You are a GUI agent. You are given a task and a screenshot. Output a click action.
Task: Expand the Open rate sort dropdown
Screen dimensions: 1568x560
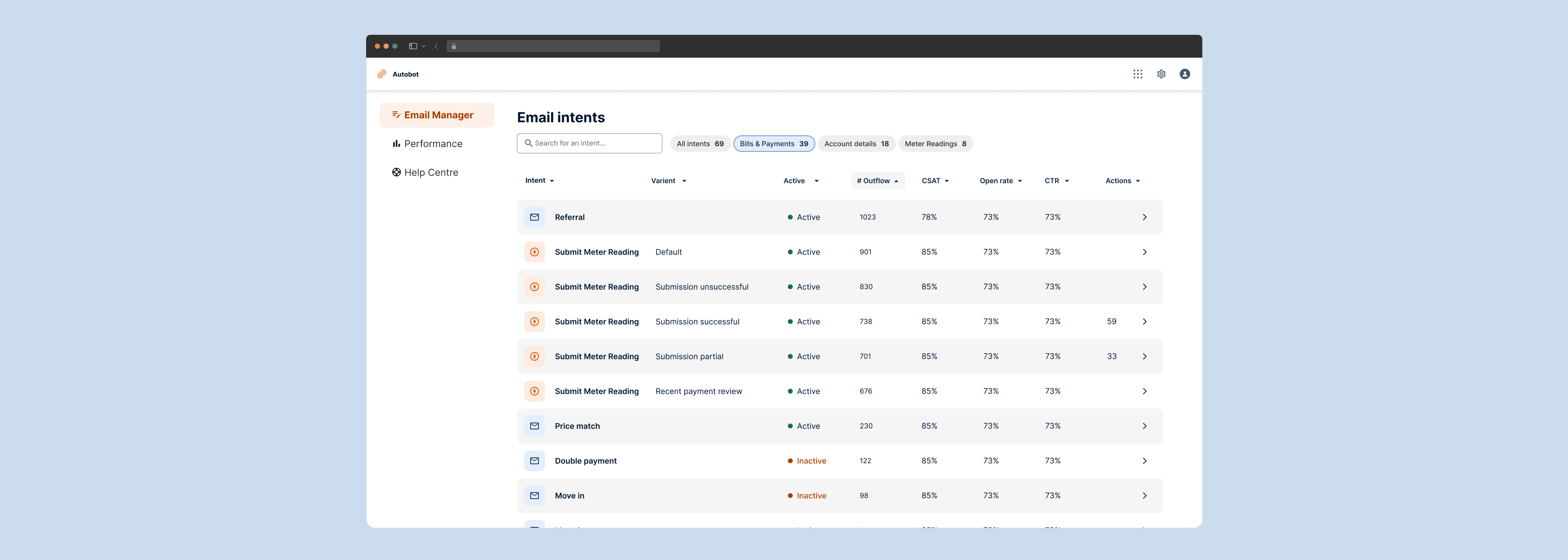coord(1001,181)
